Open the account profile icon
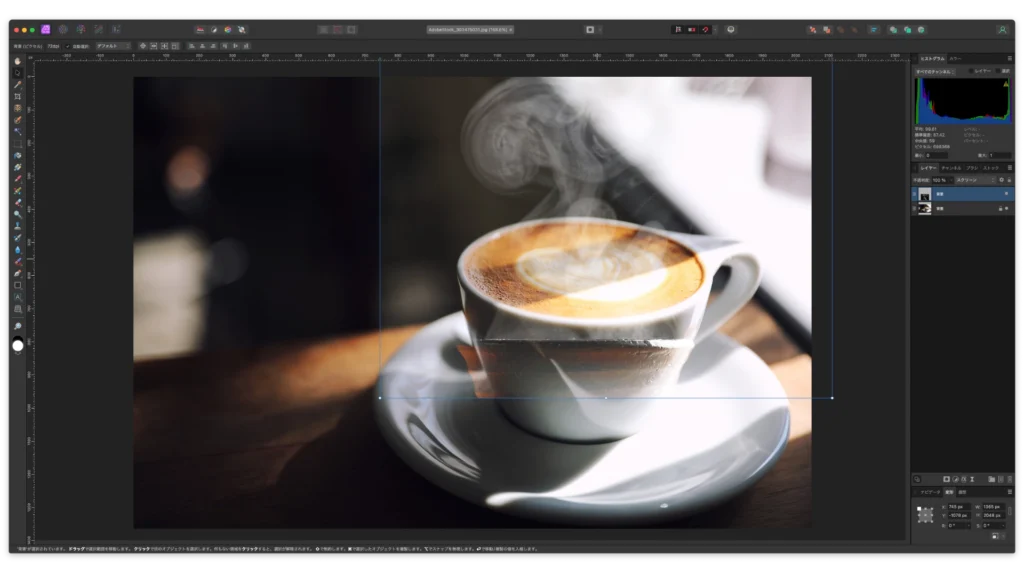1024x576 pixels. pyautogui.click(x=1002, y=30)
